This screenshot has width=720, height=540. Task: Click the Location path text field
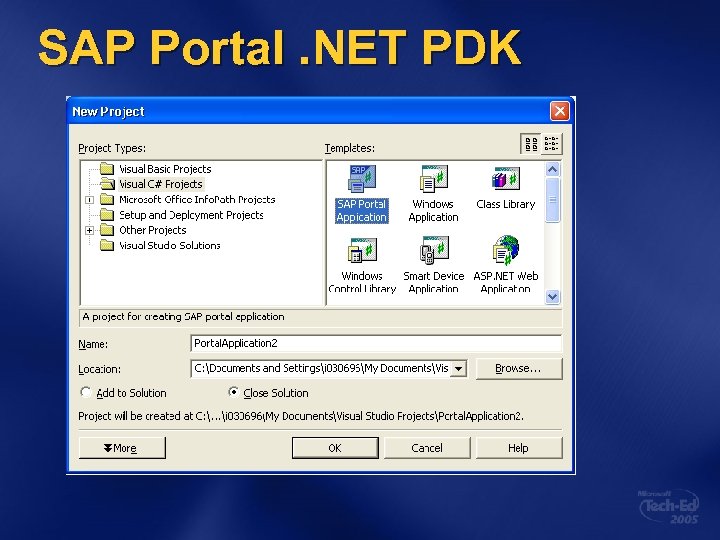321,368
